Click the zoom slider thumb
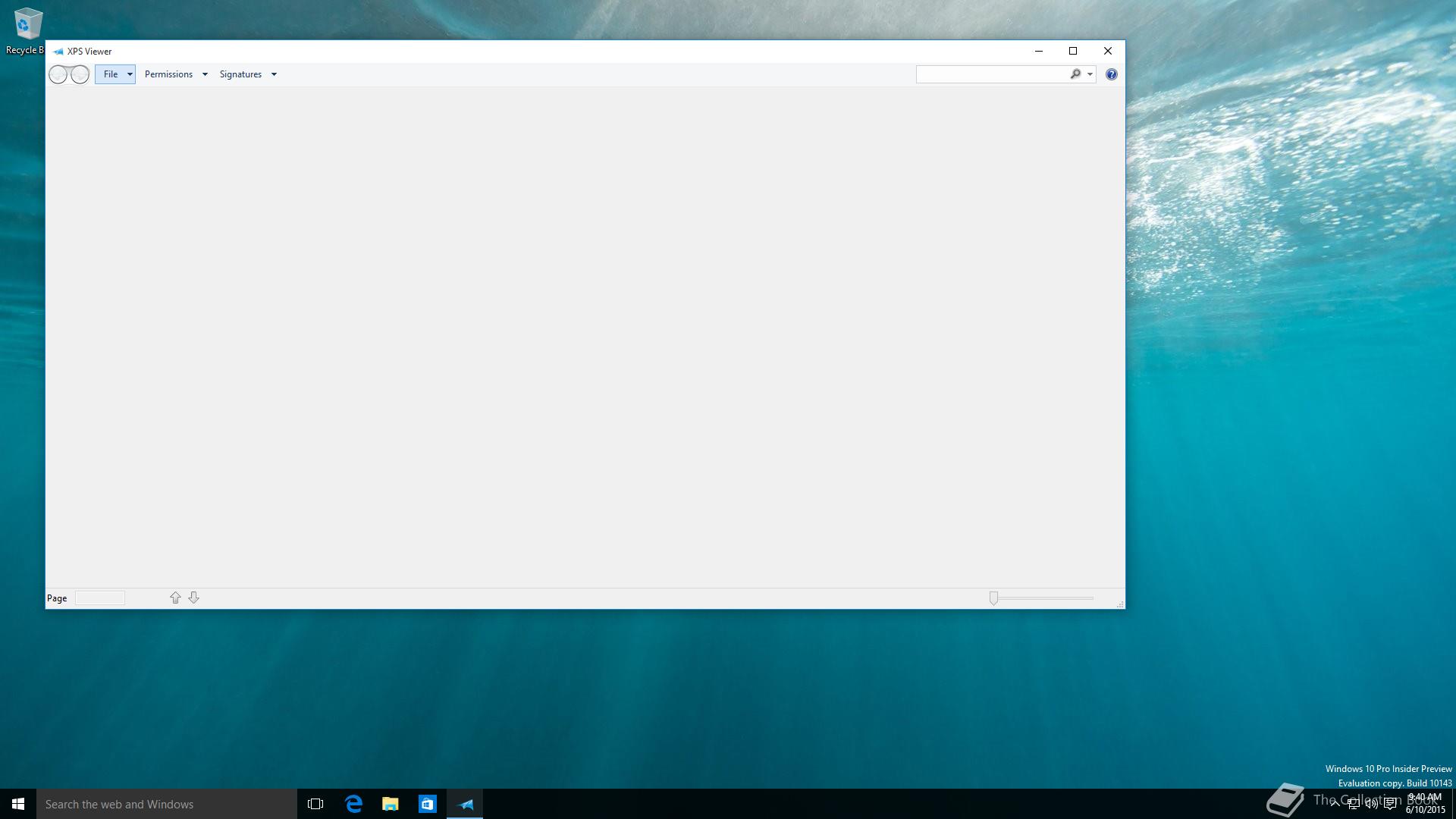The width and height of the screenshot is (1456, 819). click(993, 598)
